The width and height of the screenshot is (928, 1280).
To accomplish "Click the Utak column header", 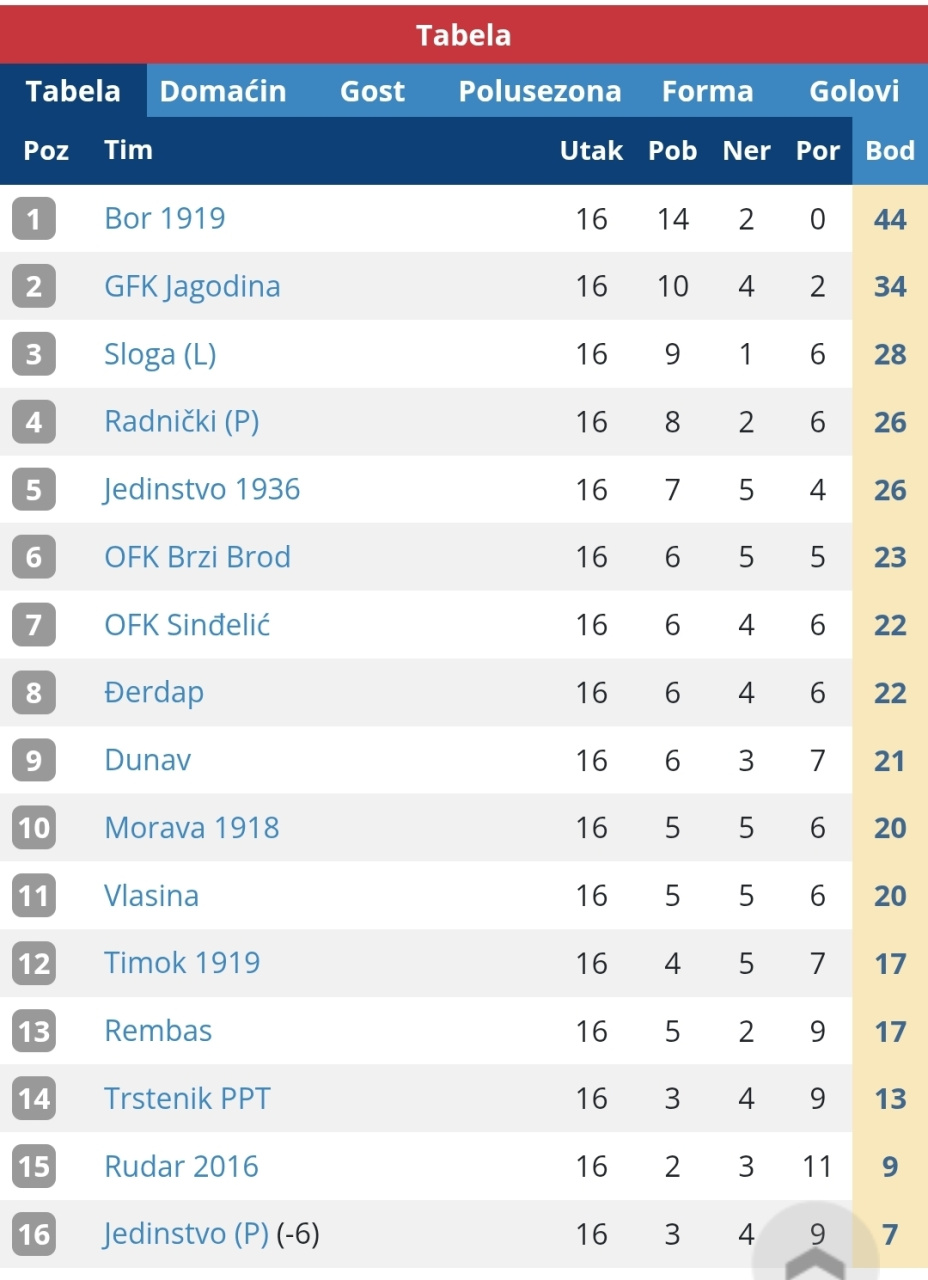I will 591,151.
